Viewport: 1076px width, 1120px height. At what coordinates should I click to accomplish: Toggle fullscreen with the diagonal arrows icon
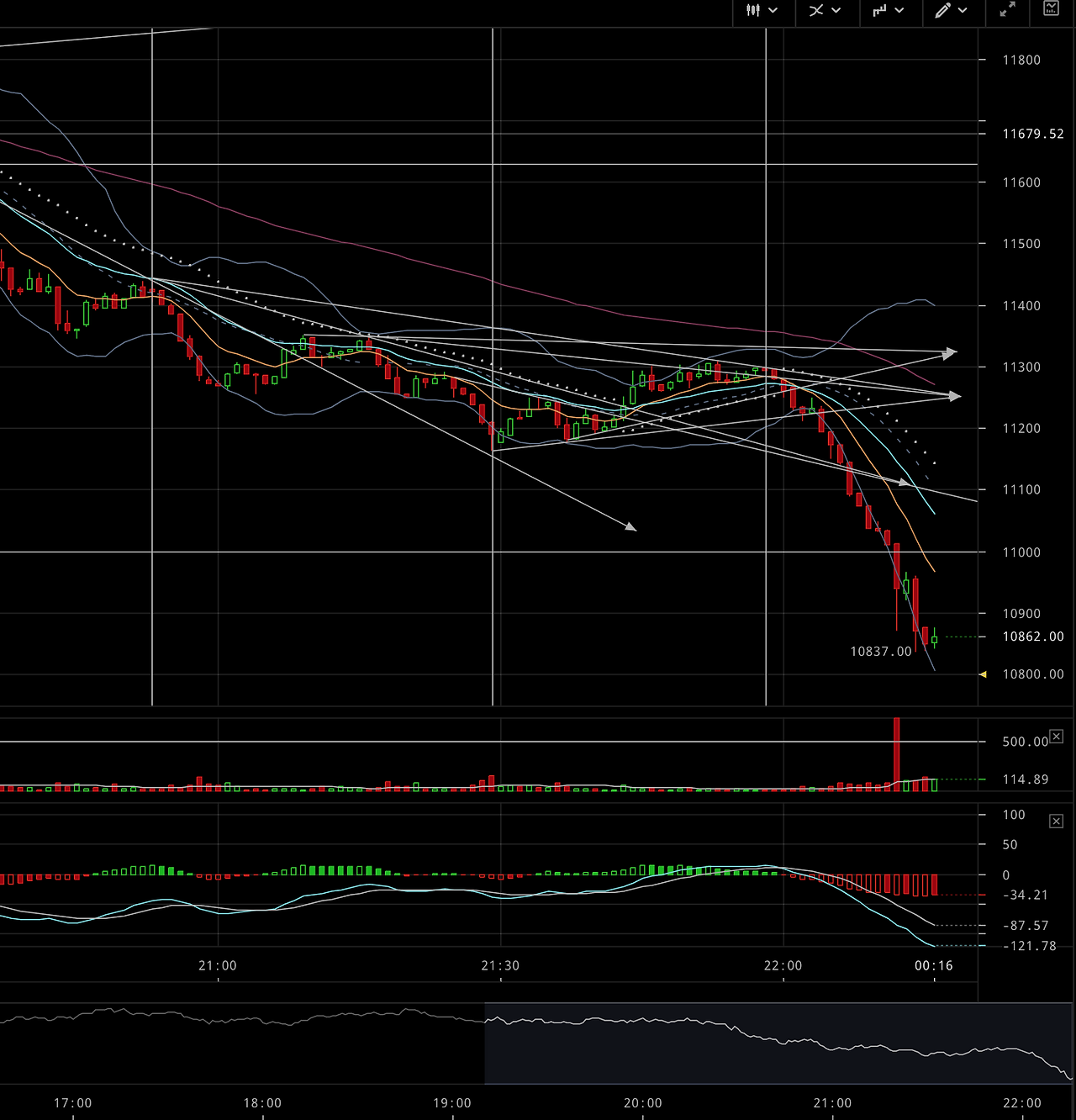(1007, 10)
